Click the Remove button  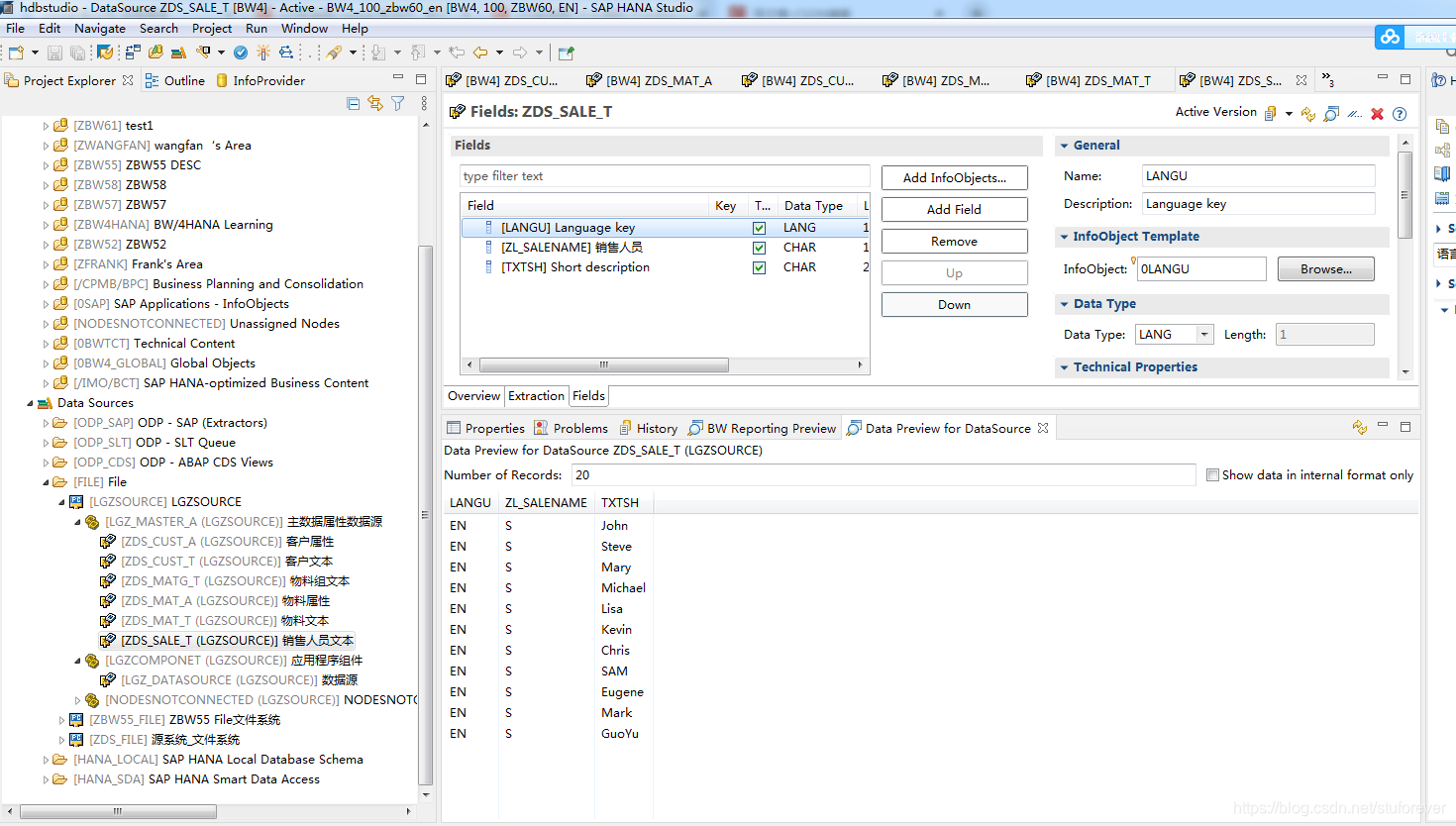click(954, 242)
